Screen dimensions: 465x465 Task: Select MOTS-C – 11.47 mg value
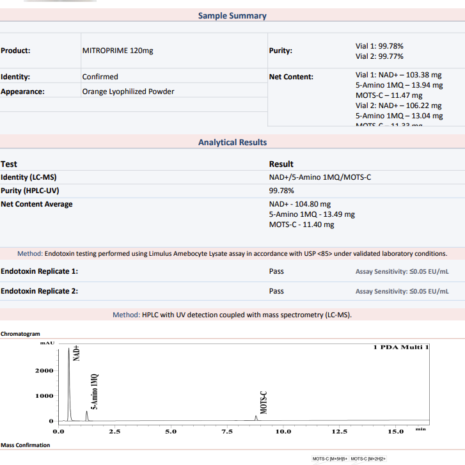(x=389, y=95)
